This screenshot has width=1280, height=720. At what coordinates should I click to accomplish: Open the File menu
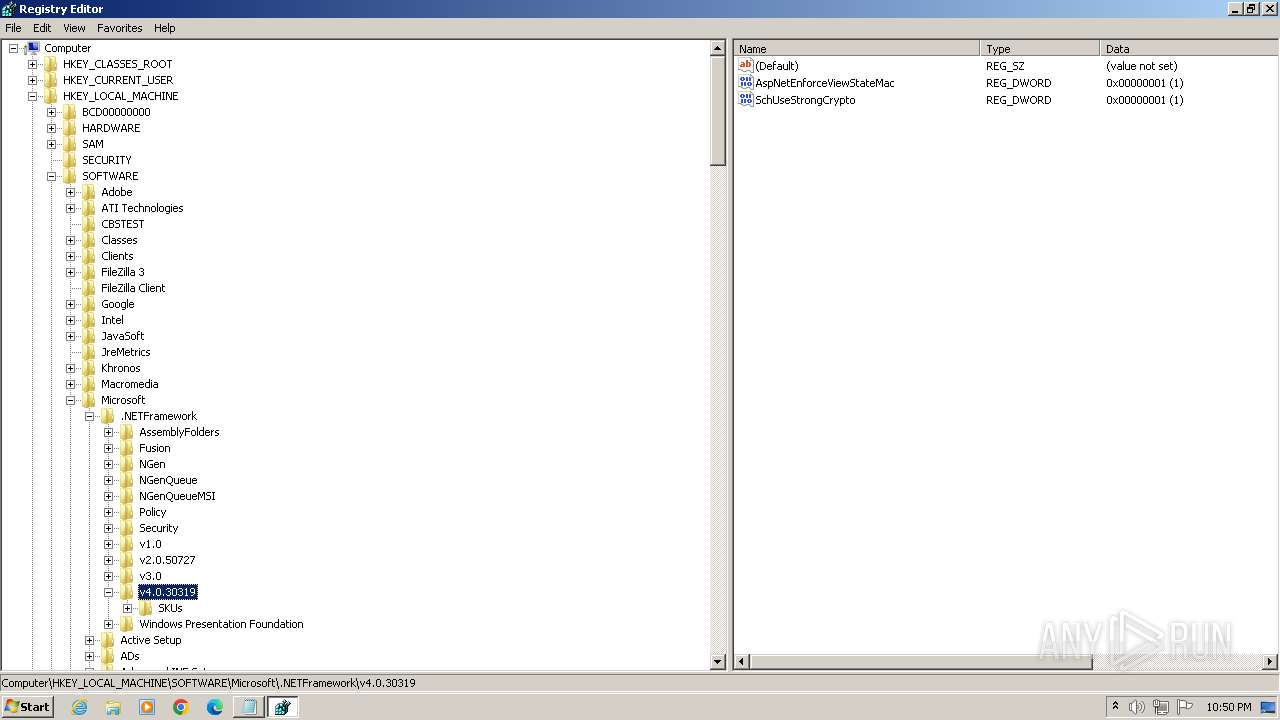click(13, 28)
